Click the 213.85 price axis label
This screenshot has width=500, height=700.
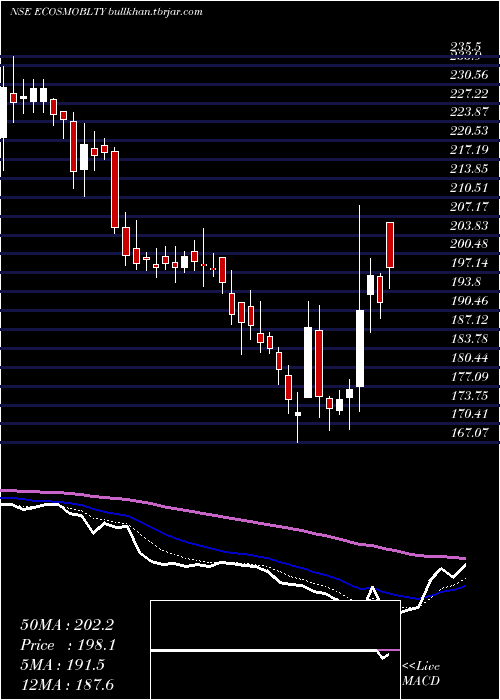(x=468, y=169)
